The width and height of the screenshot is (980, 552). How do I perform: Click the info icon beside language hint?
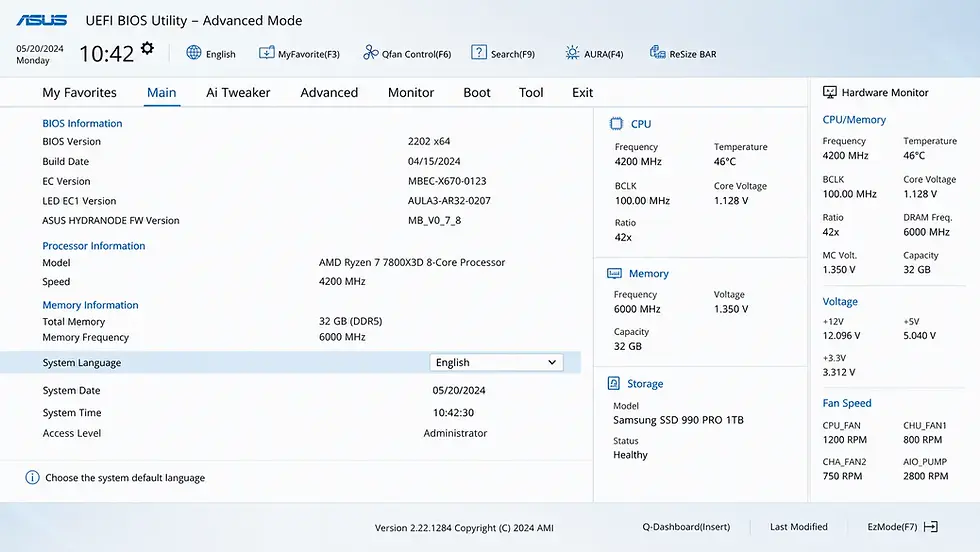point(32,478)
